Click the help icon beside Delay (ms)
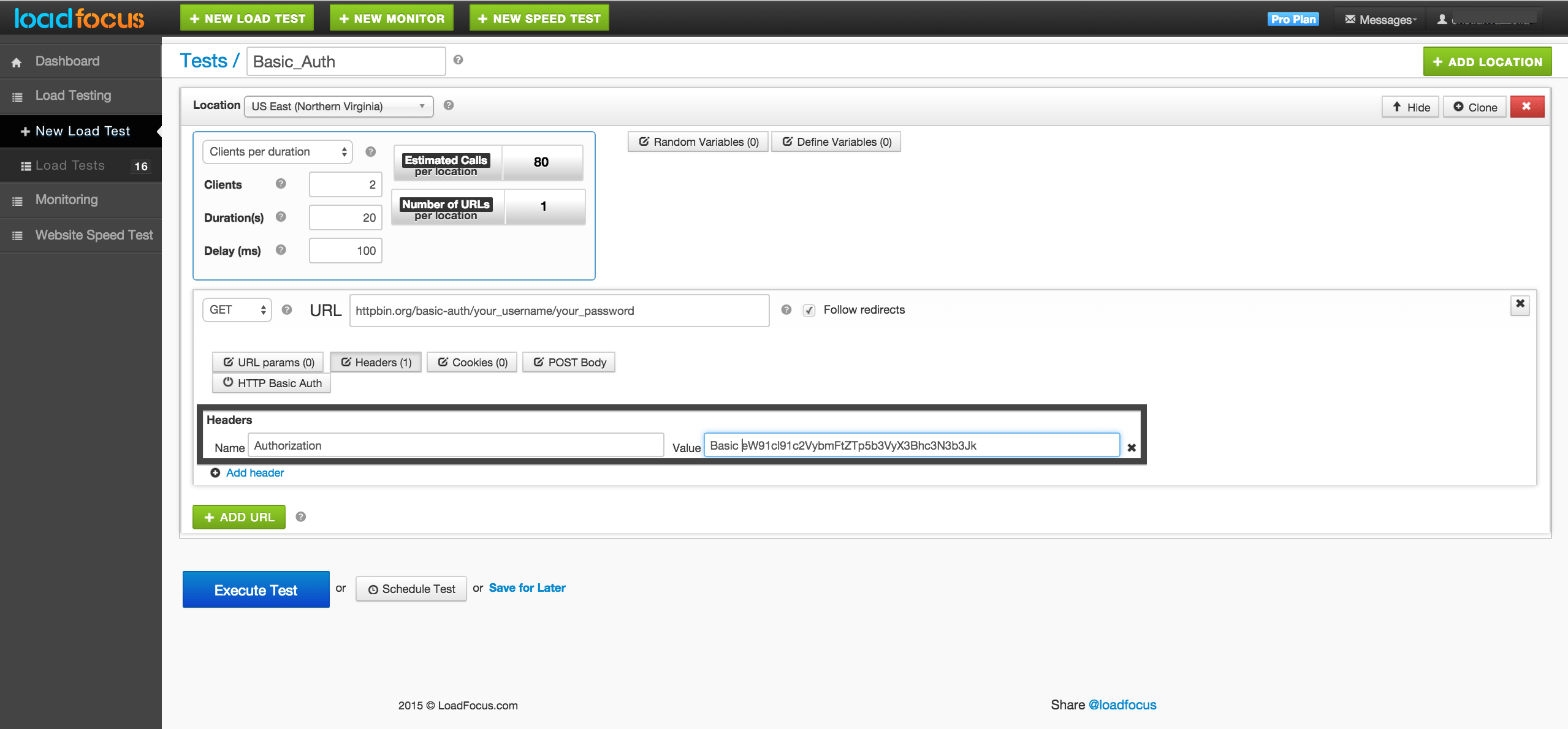This screenshot has height=729, width=1568. [x=280, y=250]
